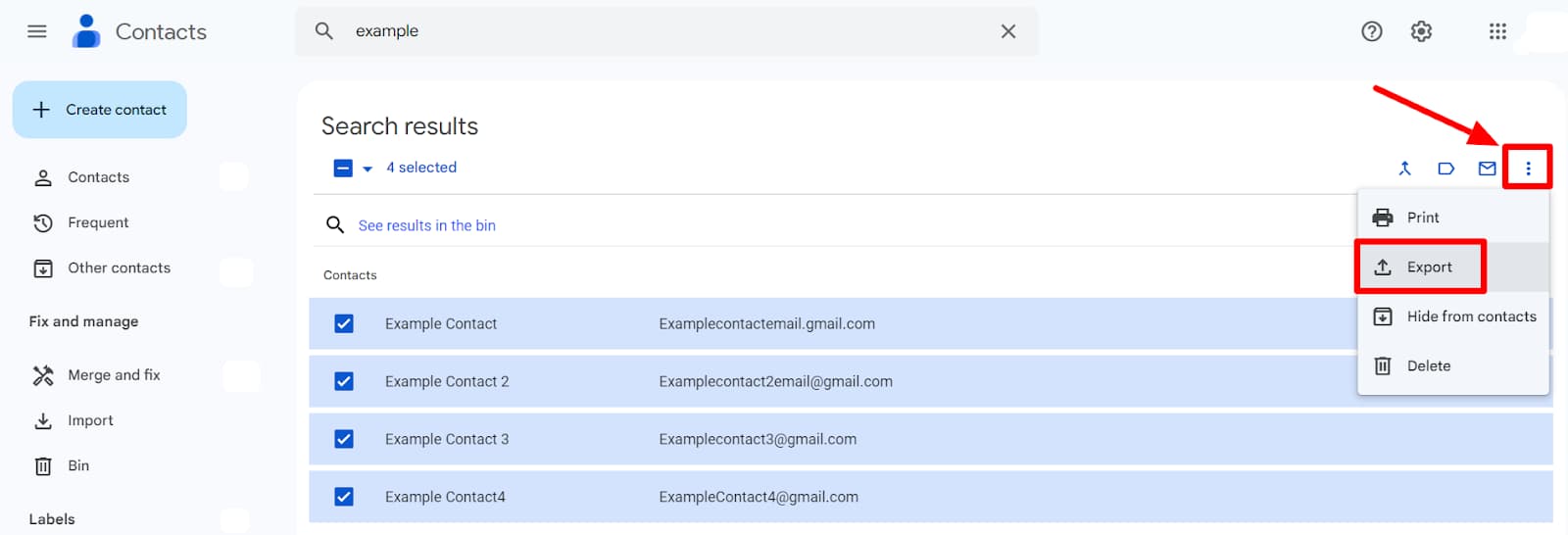Screen dimensions: 1568x535
Task: Click email Examplecontact2email@gmail.com
Action: point(775,381)
